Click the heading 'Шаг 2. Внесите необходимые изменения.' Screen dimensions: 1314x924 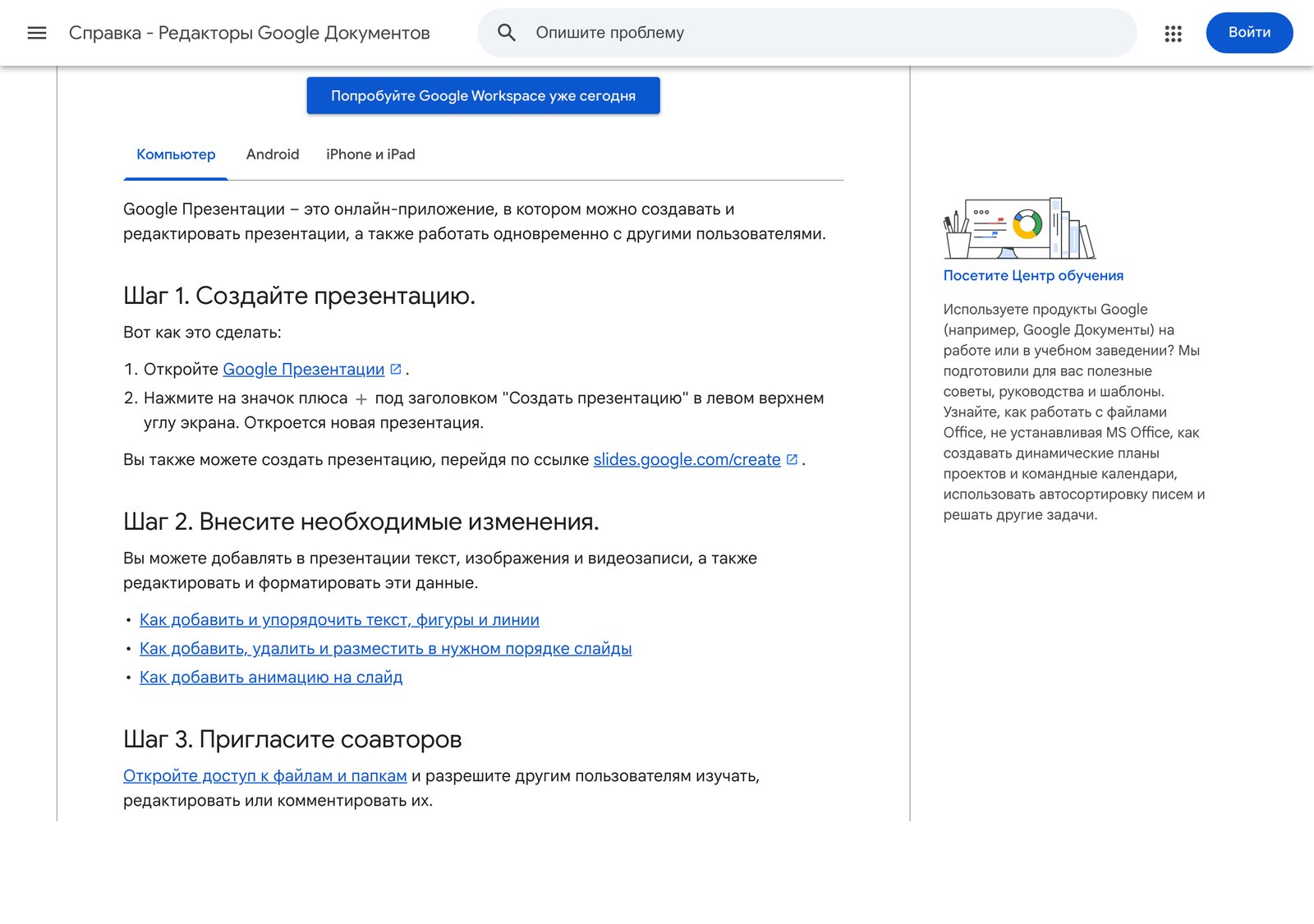coord(361,522)
